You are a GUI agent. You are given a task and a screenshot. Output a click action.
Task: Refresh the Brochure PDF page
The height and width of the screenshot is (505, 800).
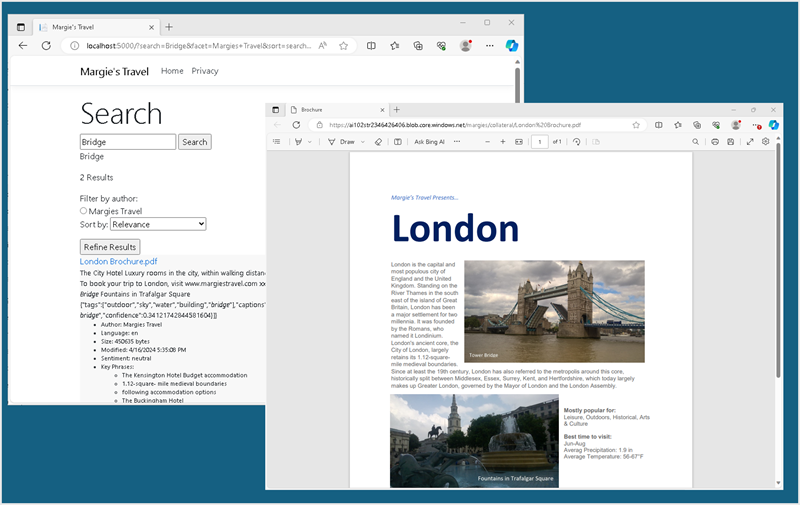click(x=296, y=125)
